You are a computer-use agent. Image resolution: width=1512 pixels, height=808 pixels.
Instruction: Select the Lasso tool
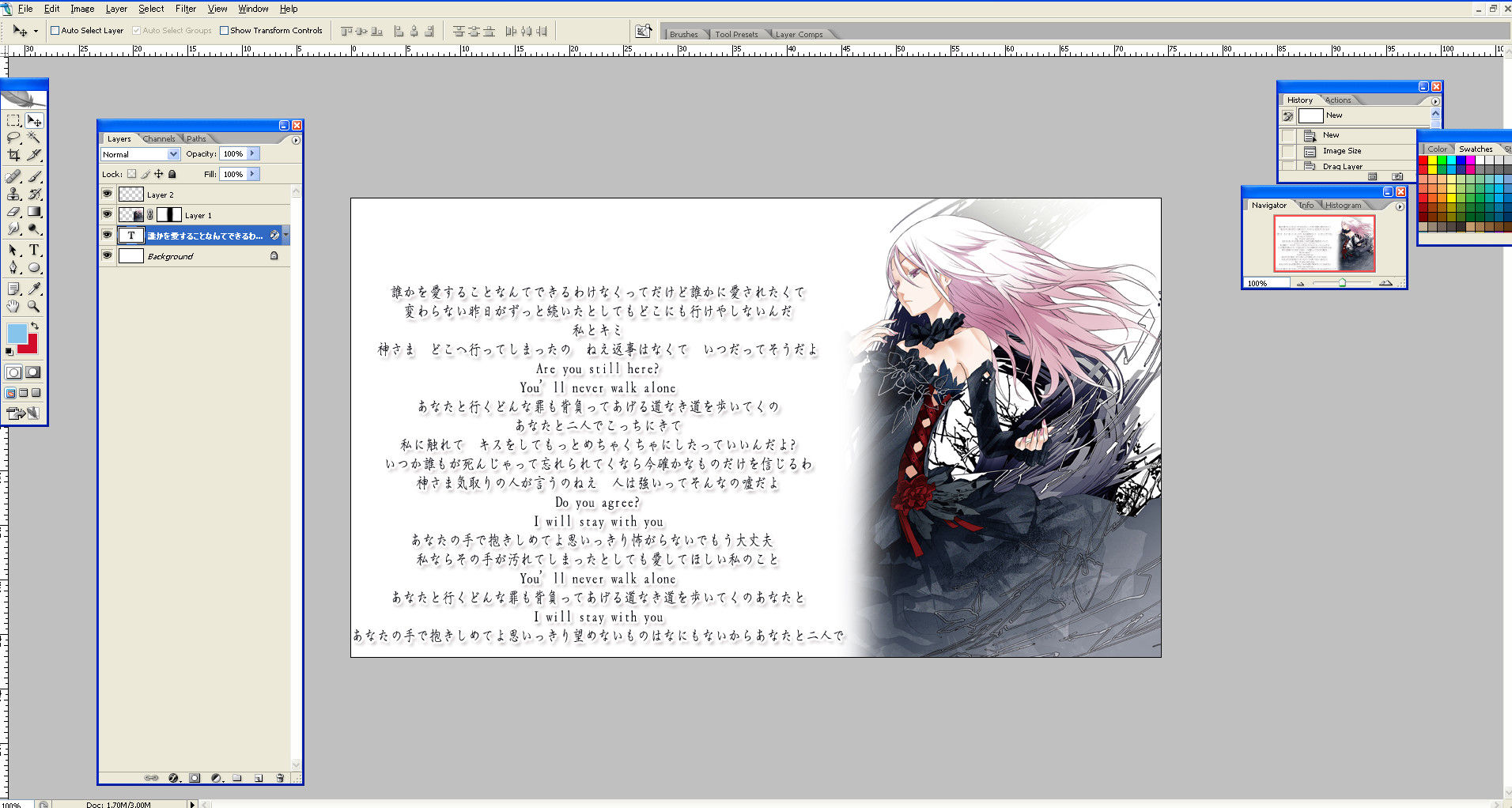click(x=13, y=138)
